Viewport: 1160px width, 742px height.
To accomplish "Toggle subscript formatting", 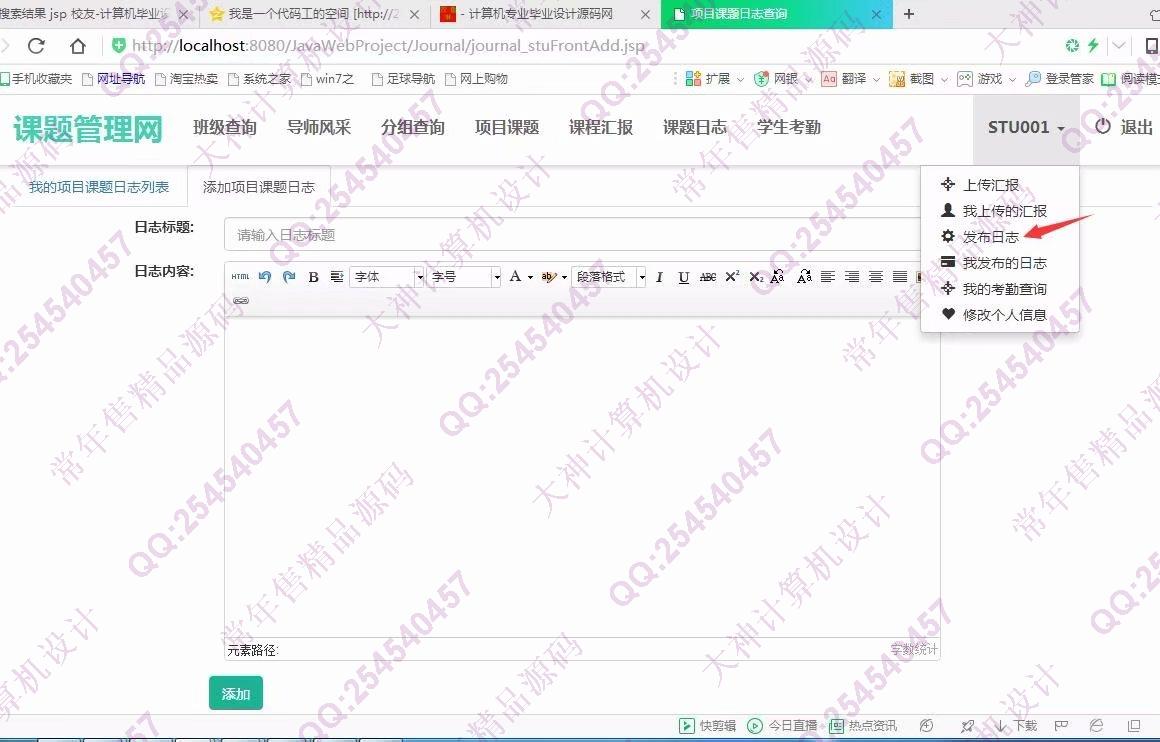I will coord(755,277).
